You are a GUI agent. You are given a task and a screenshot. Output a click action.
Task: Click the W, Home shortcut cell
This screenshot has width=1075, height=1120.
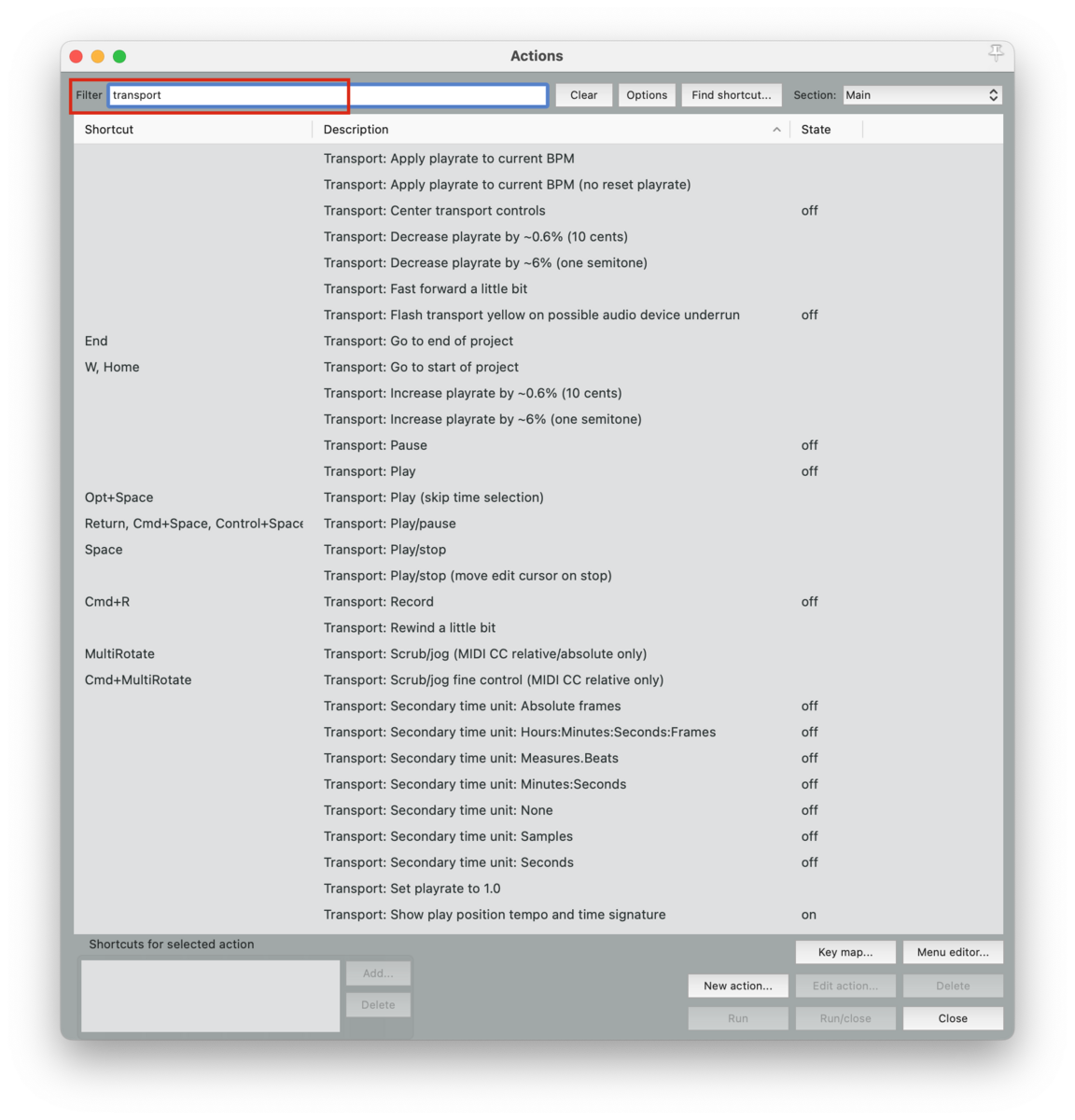[112, 368]
